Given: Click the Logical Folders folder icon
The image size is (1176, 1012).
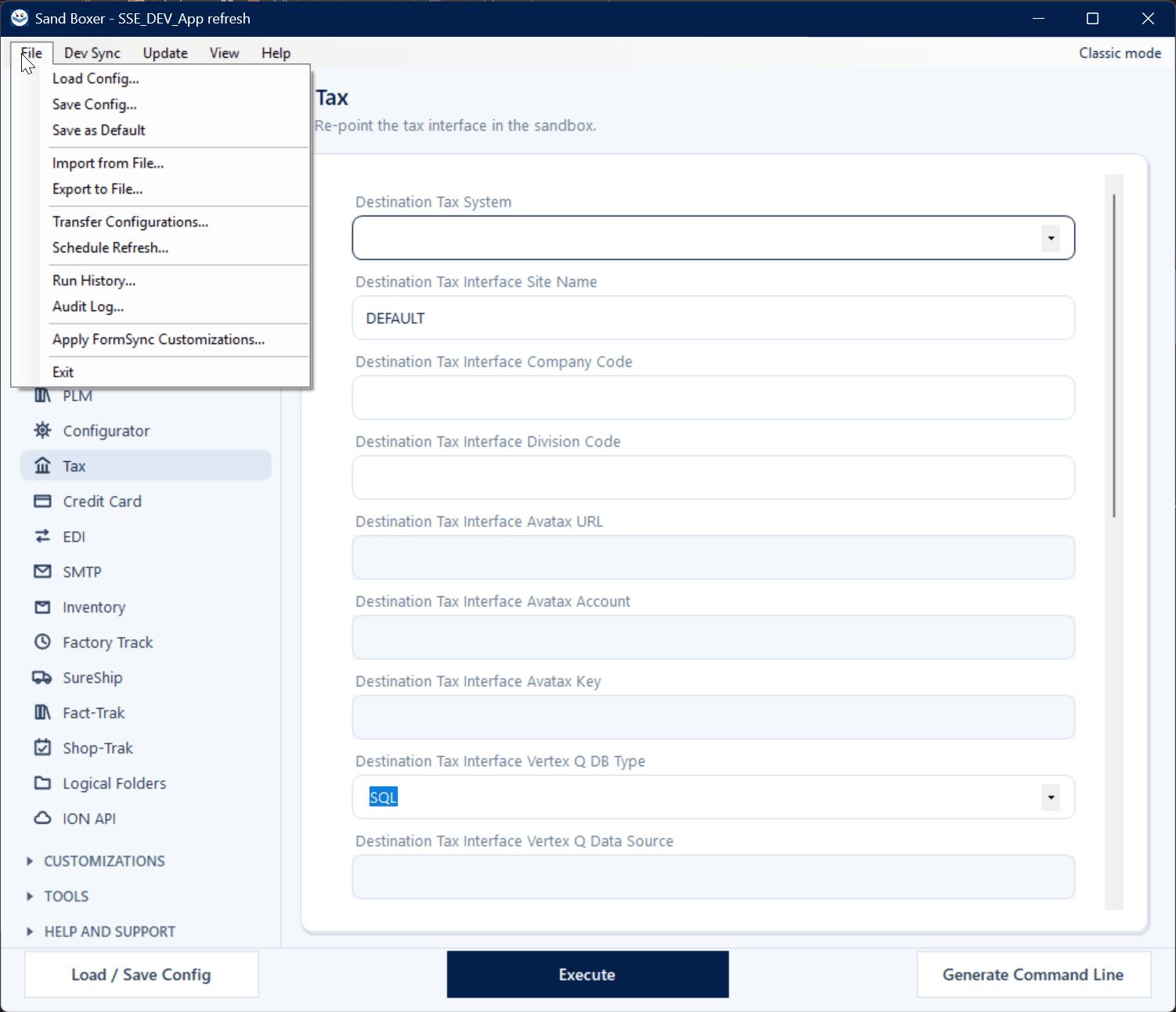Looking at the screenshot, I should coord(42,782).
